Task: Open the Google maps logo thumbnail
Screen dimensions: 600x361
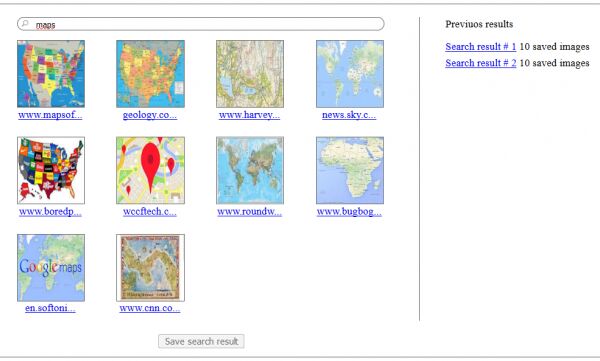Action: click(x=51, y=268)
